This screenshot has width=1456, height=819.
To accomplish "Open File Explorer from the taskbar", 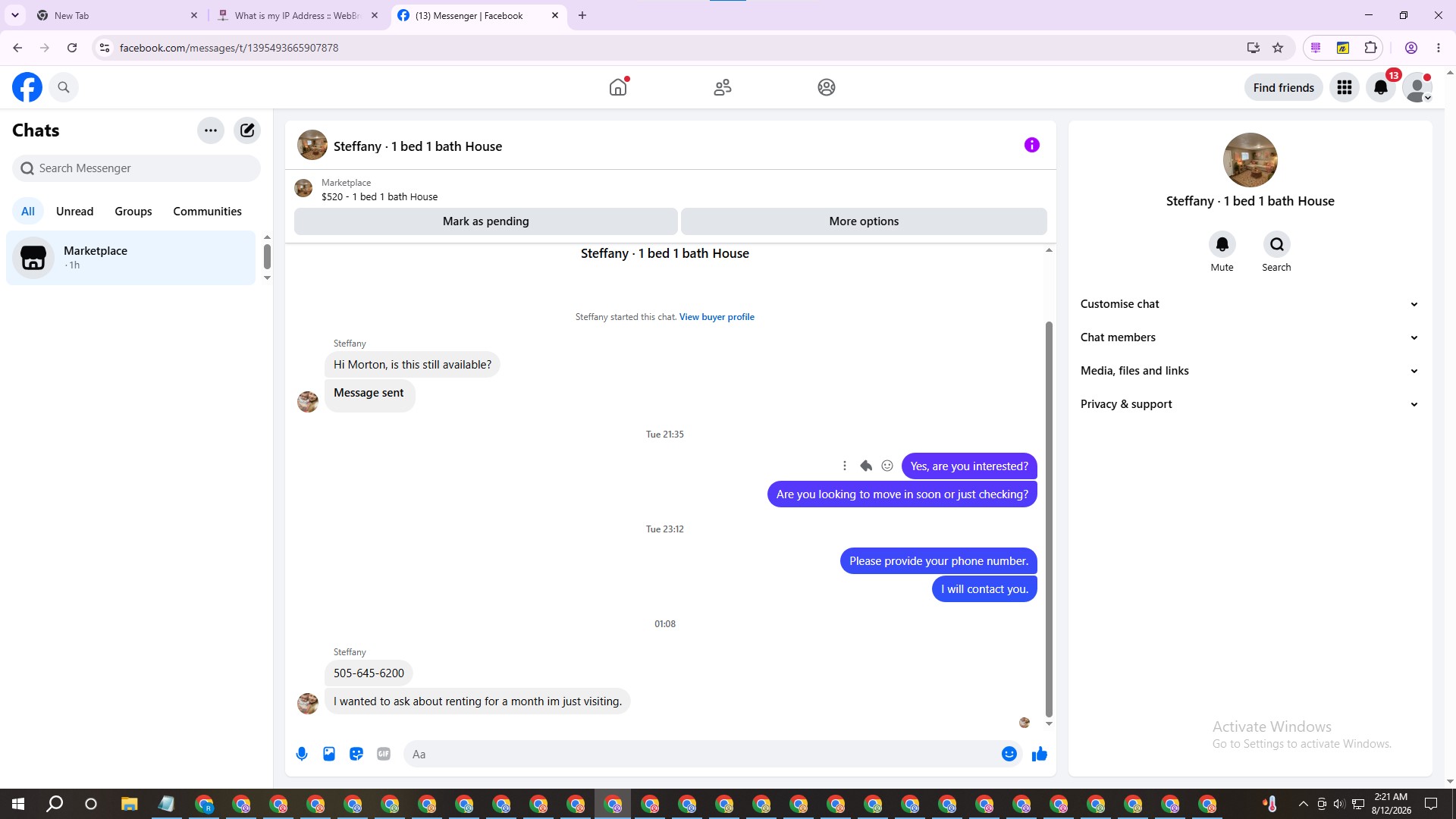I will pos(129,804).
